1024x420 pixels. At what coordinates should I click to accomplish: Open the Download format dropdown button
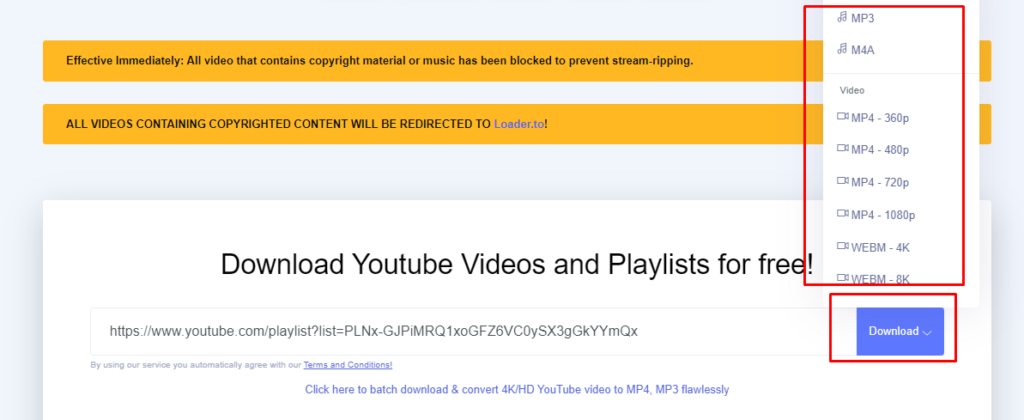pos(900,331)
